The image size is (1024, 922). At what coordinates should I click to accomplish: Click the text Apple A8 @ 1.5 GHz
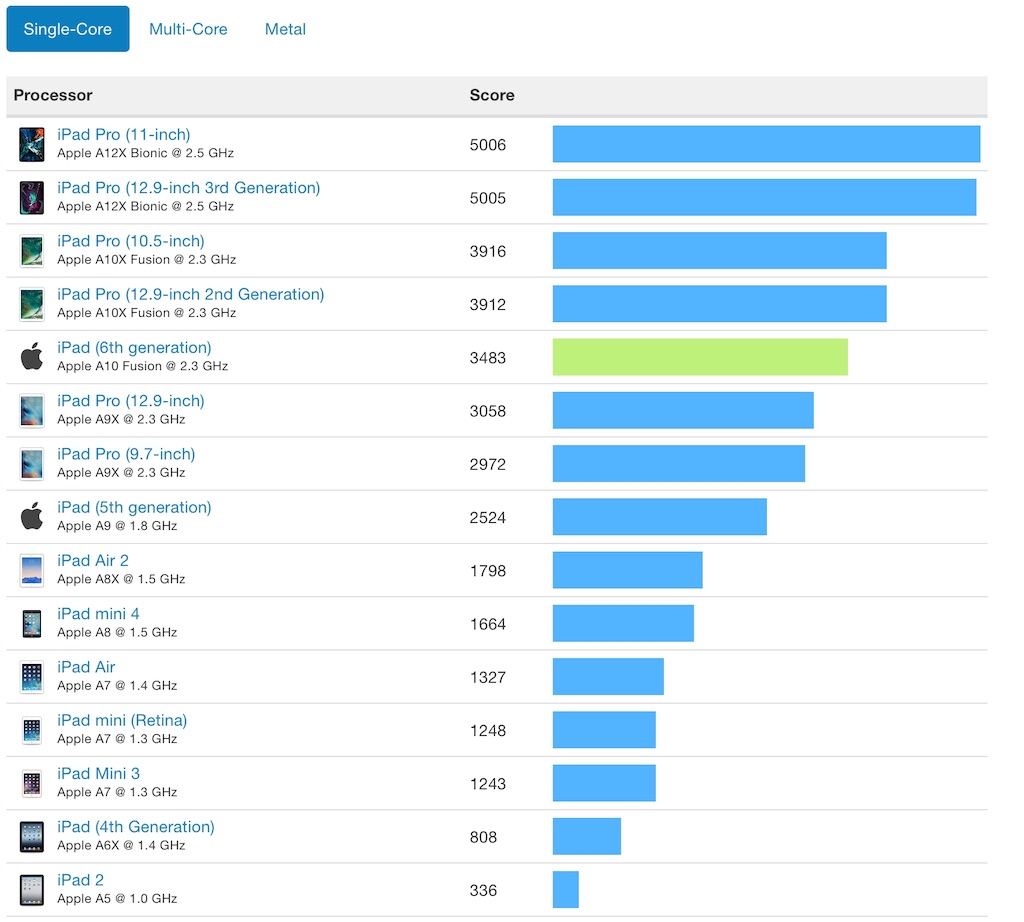coord(117,633)
